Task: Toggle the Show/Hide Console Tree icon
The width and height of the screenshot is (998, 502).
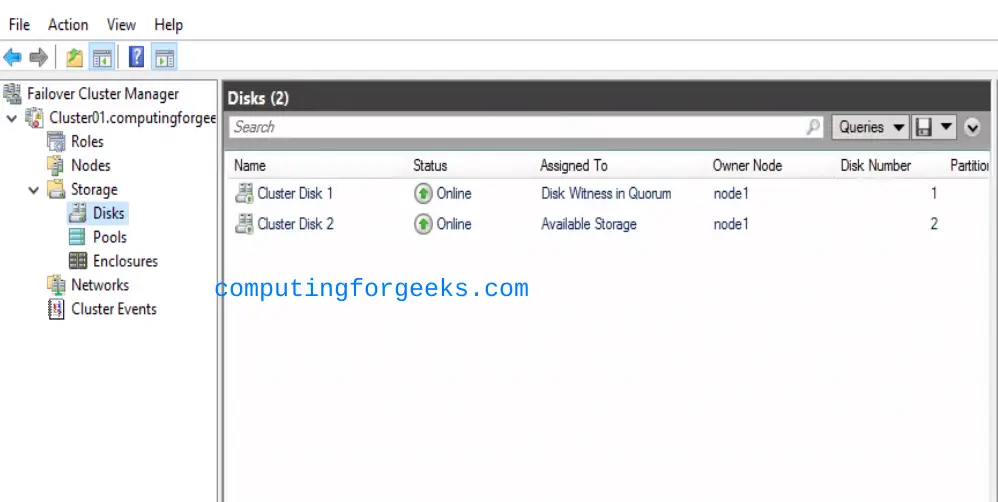Action: tap(102, 57)
